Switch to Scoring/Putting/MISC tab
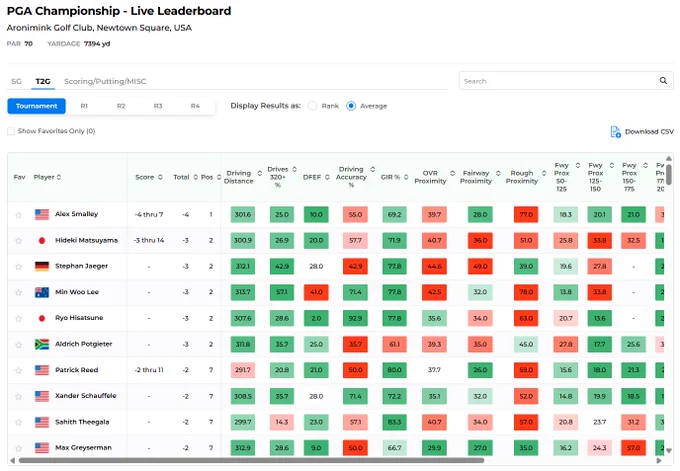 [x=105, y=81]
